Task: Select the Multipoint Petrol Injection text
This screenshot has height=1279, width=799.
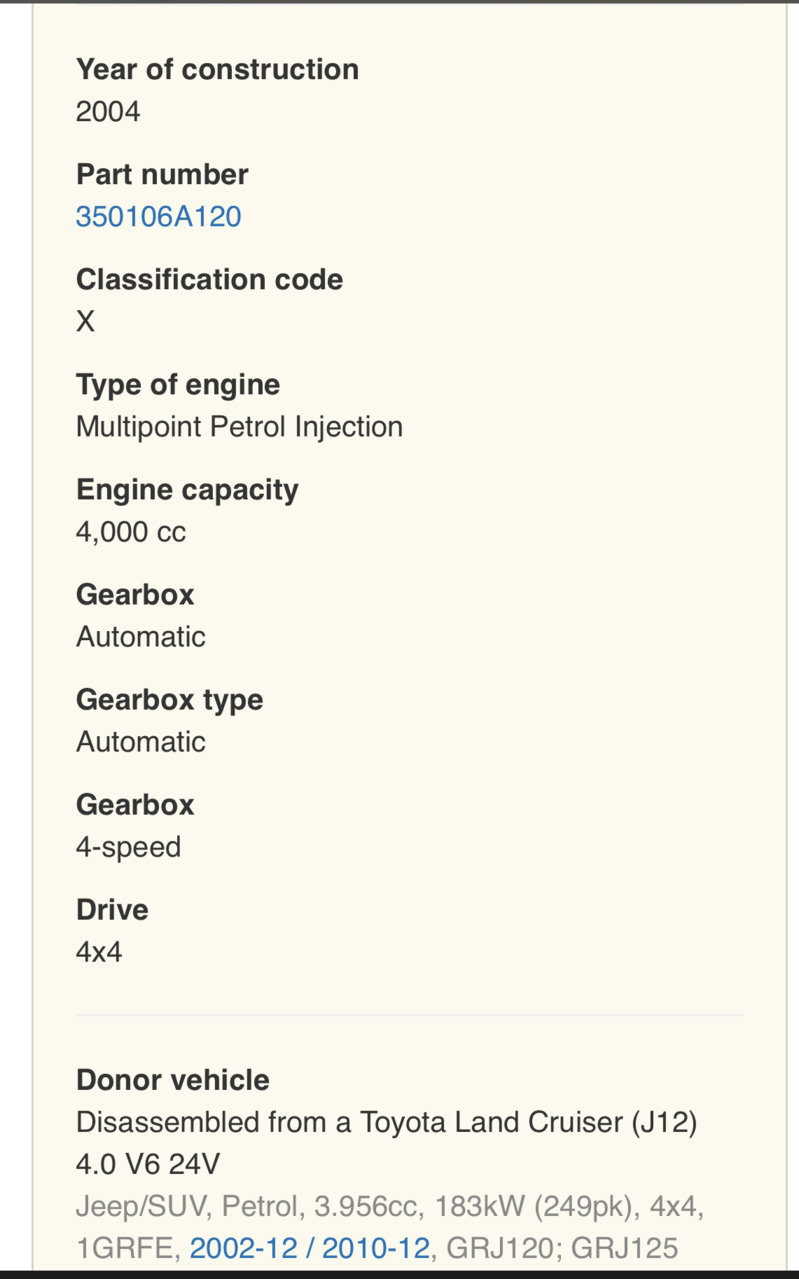Action: click(x=239, y=426)
